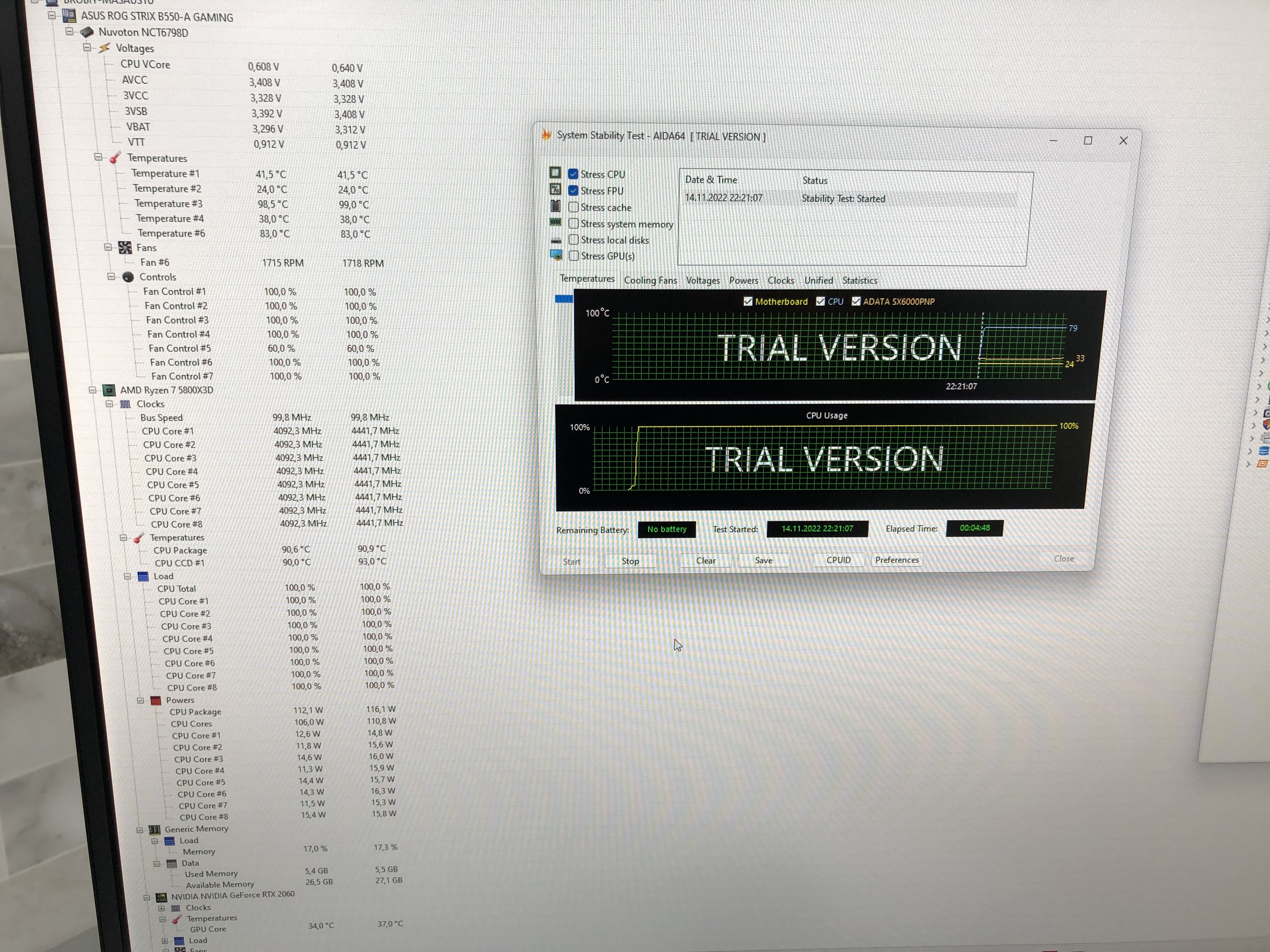Image resolution: width=1270 pixels, height=952 pixels.
Task: Switch to the Cooling Fans tab
Action: 650,280
